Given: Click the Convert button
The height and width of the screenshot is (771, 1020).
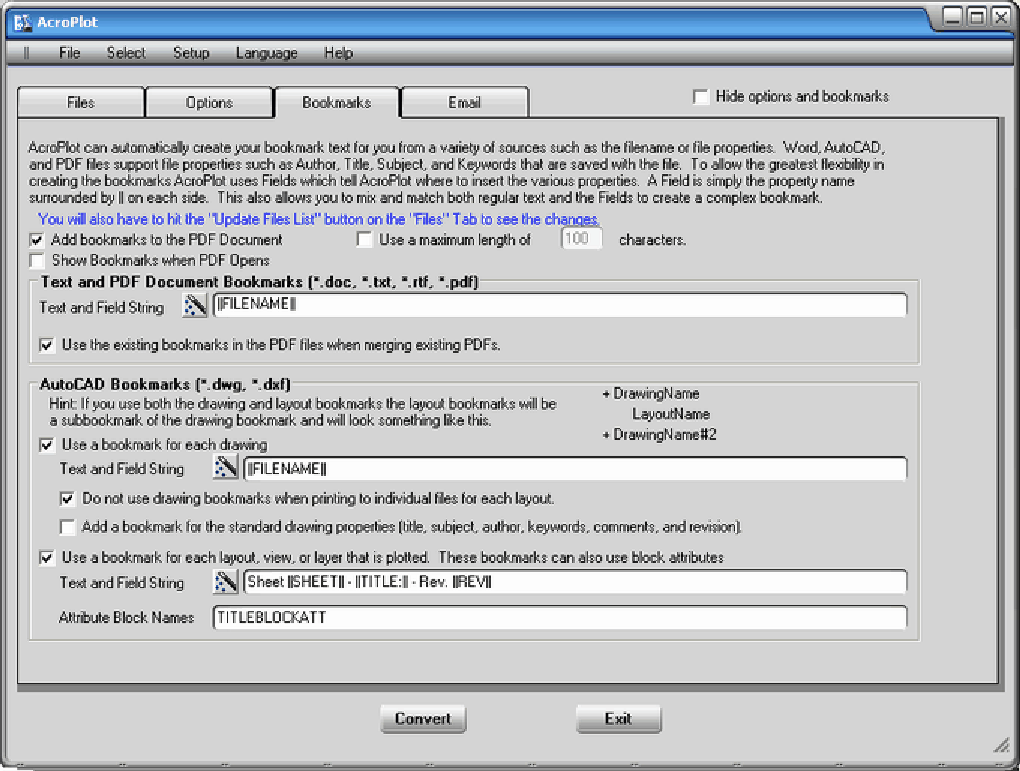Looking at the screenshot, I should 423,719.
